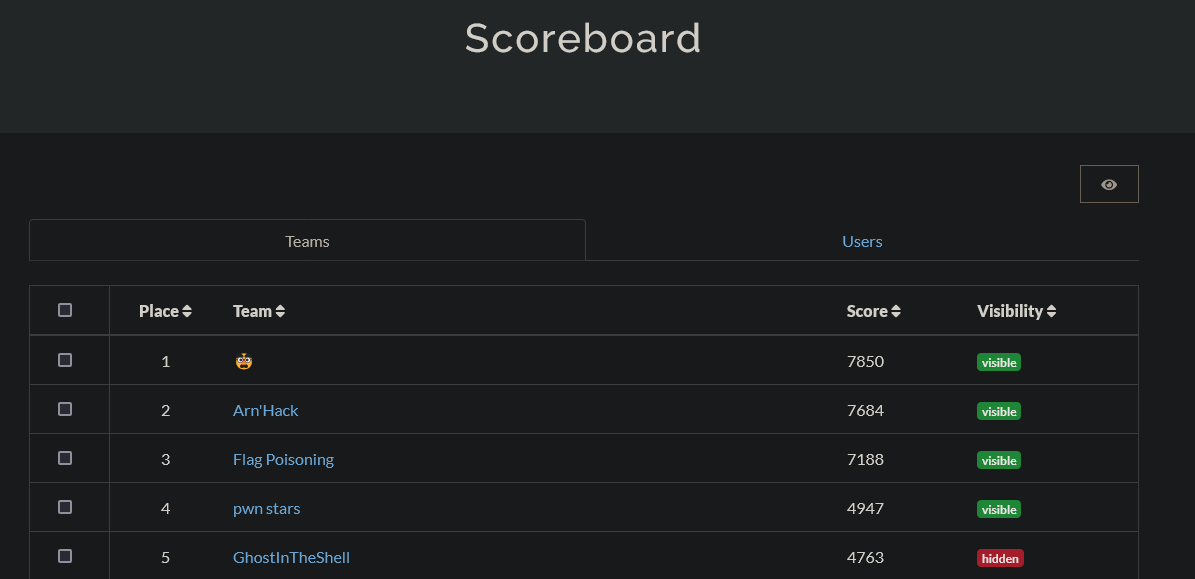Sort the scoreboard using the Place sort icon
1195x579 pixels.
pyautogui.click(x=187, y=311)
